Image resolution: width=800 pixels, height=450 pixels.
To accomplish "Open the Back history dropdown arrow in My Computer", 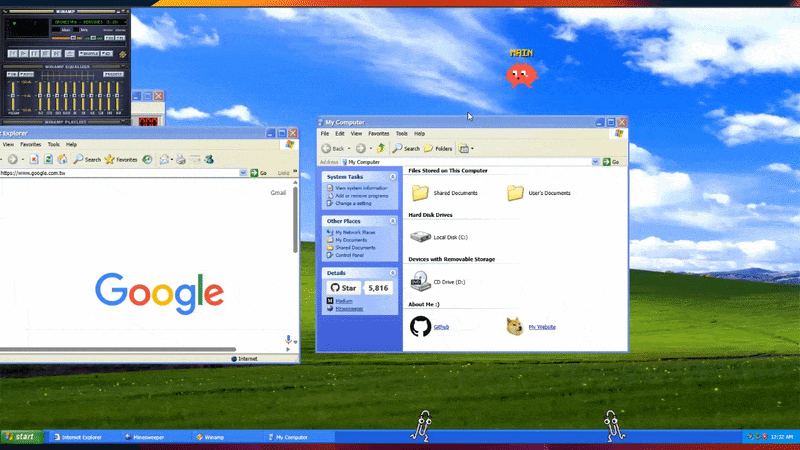I will [349, 148].
